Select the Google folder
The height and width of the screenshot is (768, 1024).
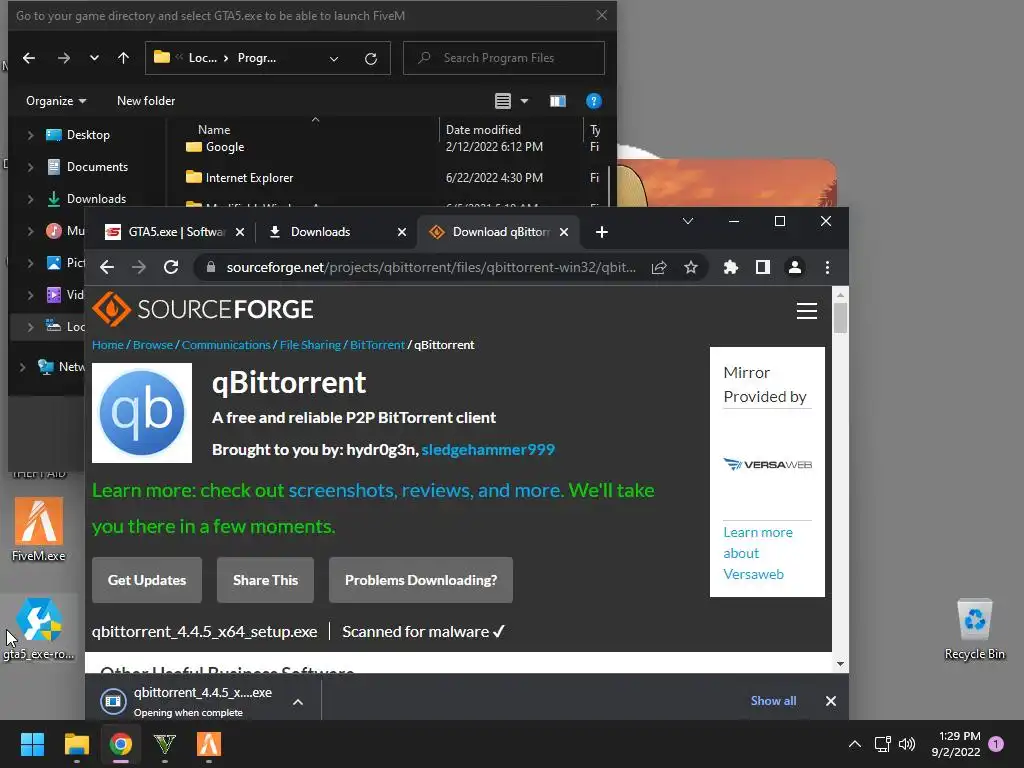[x=216, y=147]
